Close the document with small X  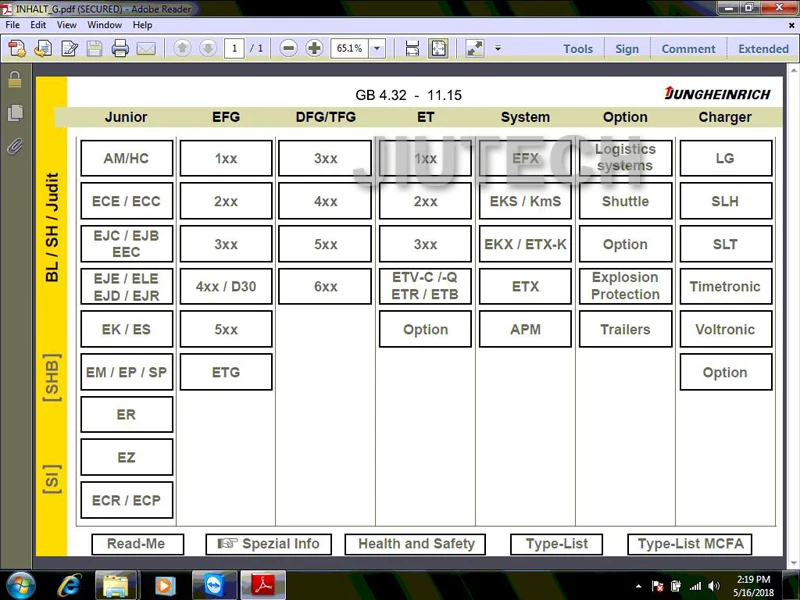791,24
